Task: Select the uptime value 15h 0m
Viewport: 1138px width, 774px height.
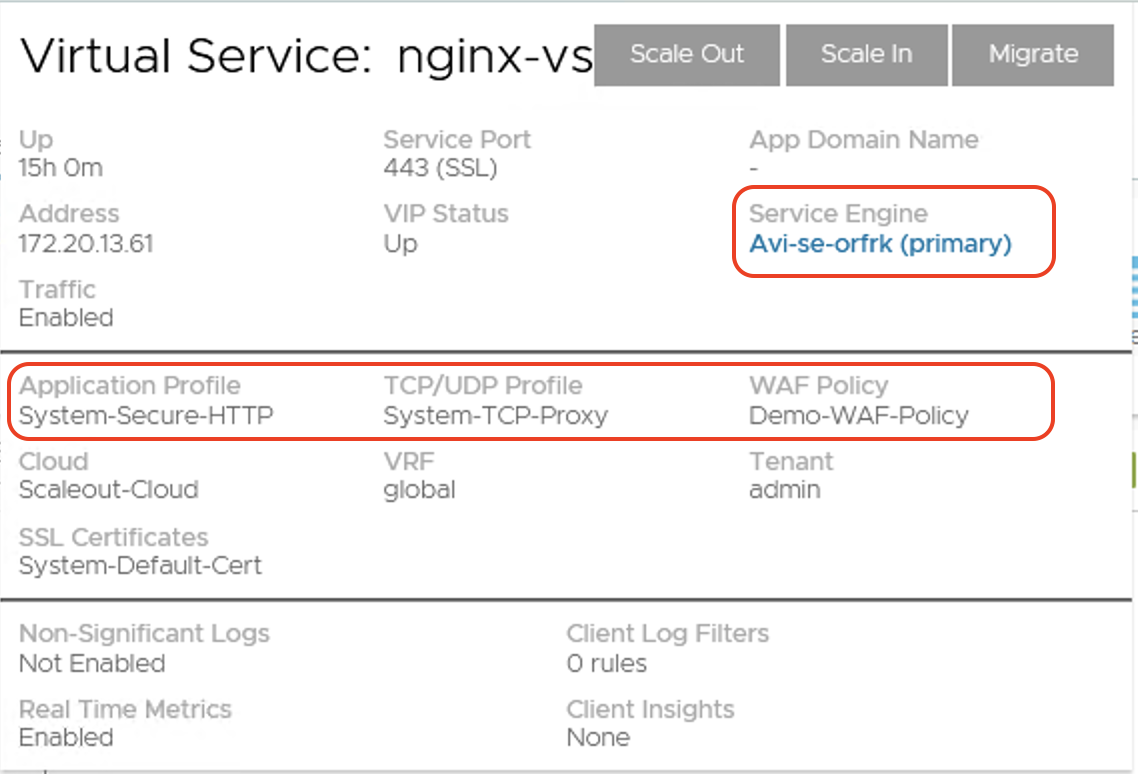Action: [61, 168]
